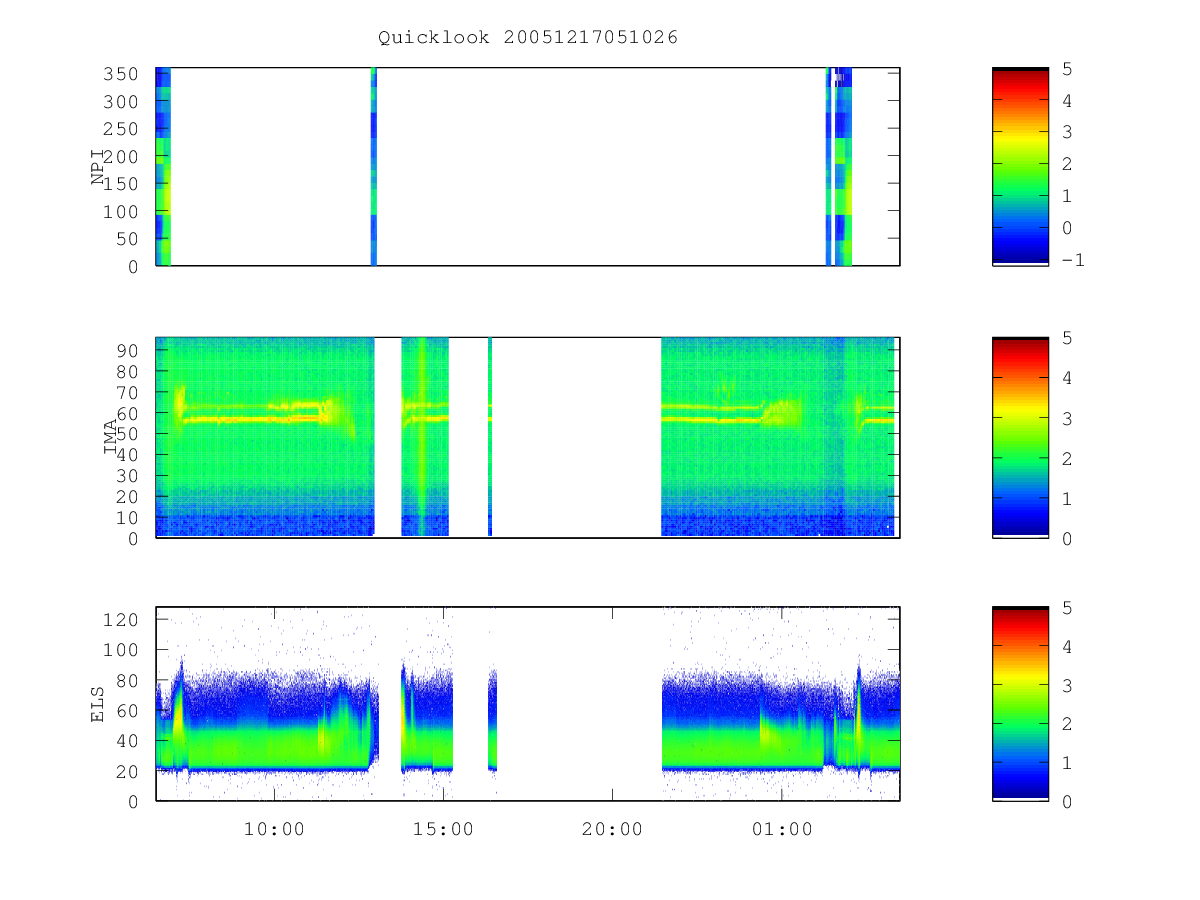The height and width of the screenshot is (900, 1200).
Task: Click the ELS y-axis label
Action: [99, 704]
